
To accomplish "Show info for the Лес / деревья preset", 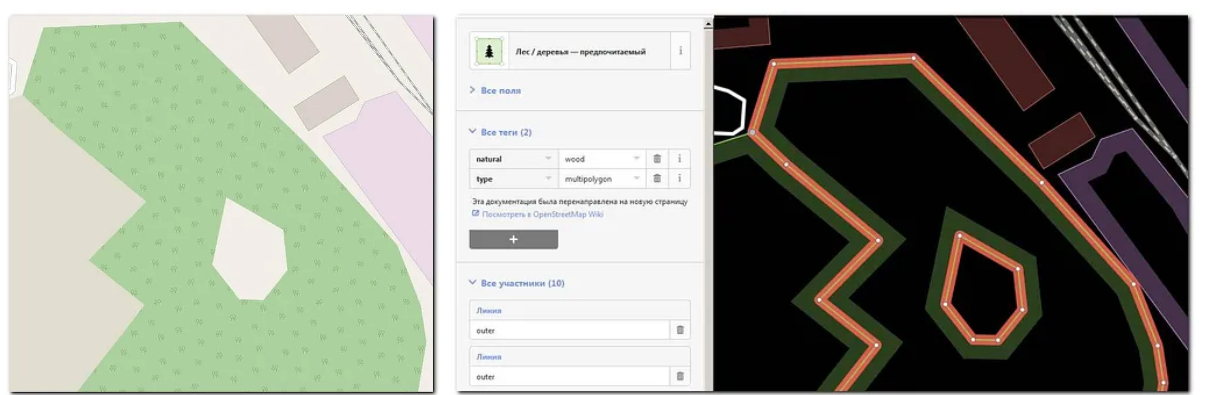I will (680, 51).
